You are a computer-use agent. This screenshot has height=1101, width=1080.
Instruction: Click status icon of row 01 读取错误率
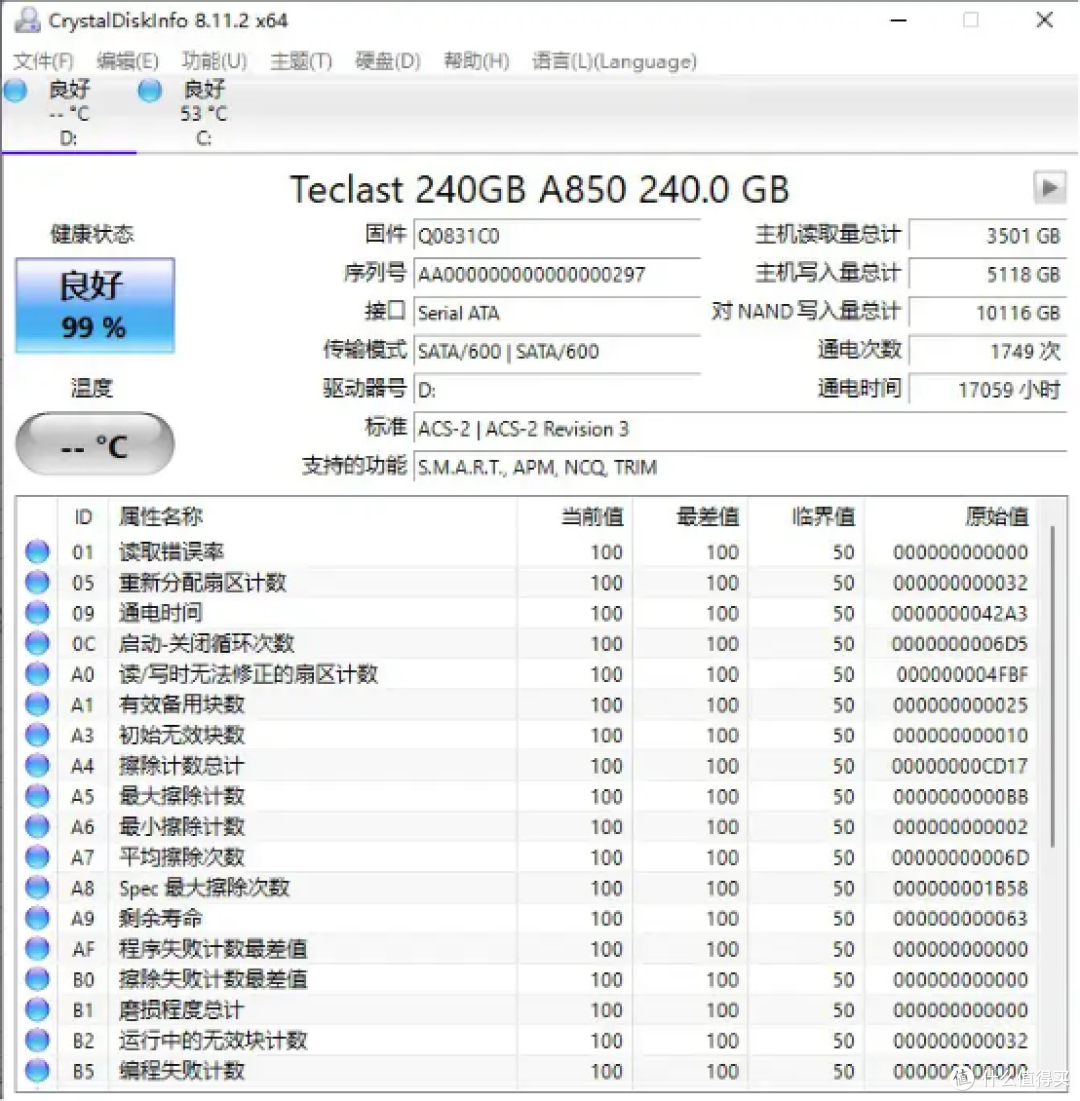[x=37, y=552]
